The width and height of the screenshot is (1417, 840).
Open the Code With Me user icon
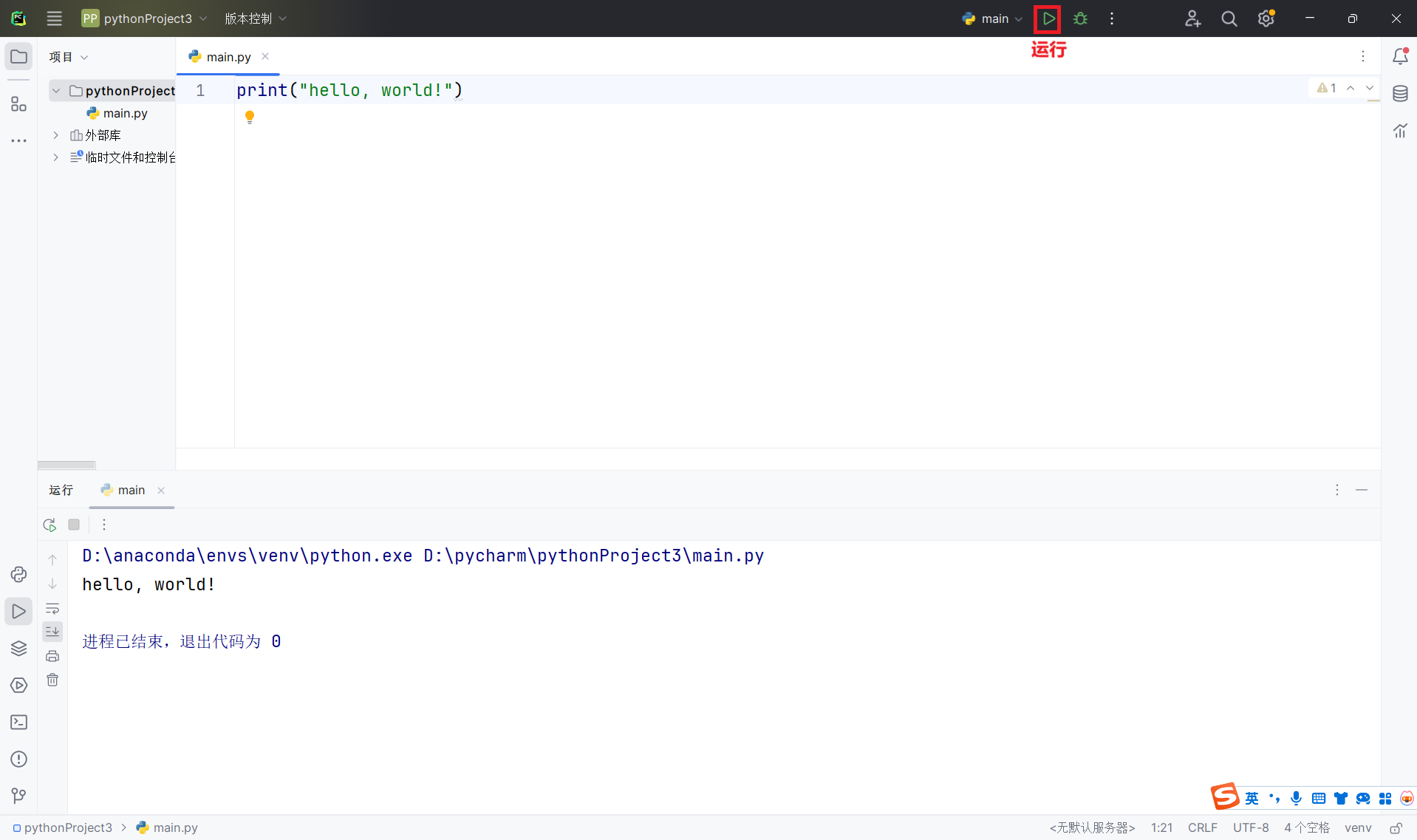[1192, 18]
